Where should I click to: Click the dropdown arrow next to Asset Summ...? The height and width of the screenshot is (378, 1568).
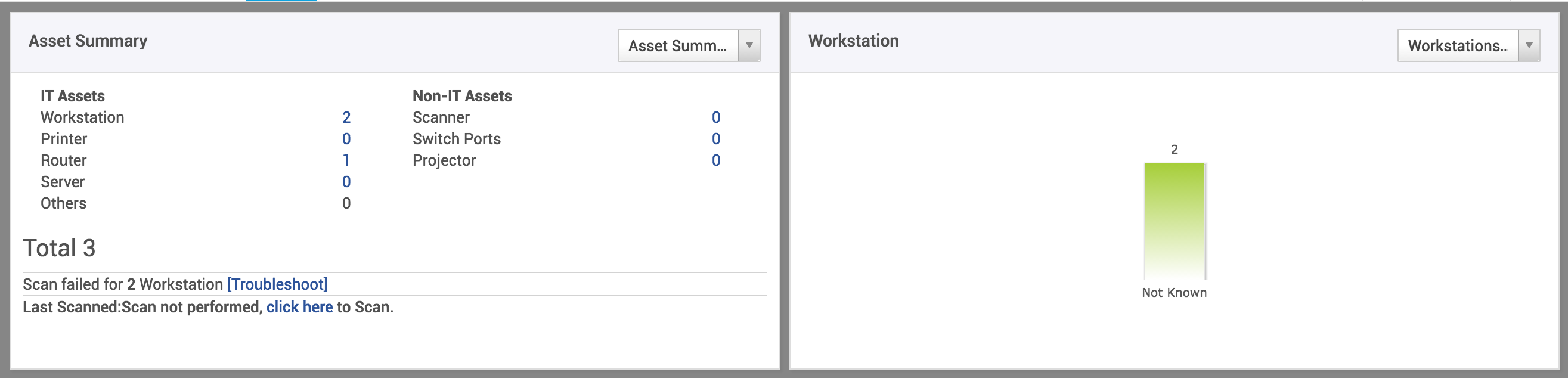(x=751, y=45)
